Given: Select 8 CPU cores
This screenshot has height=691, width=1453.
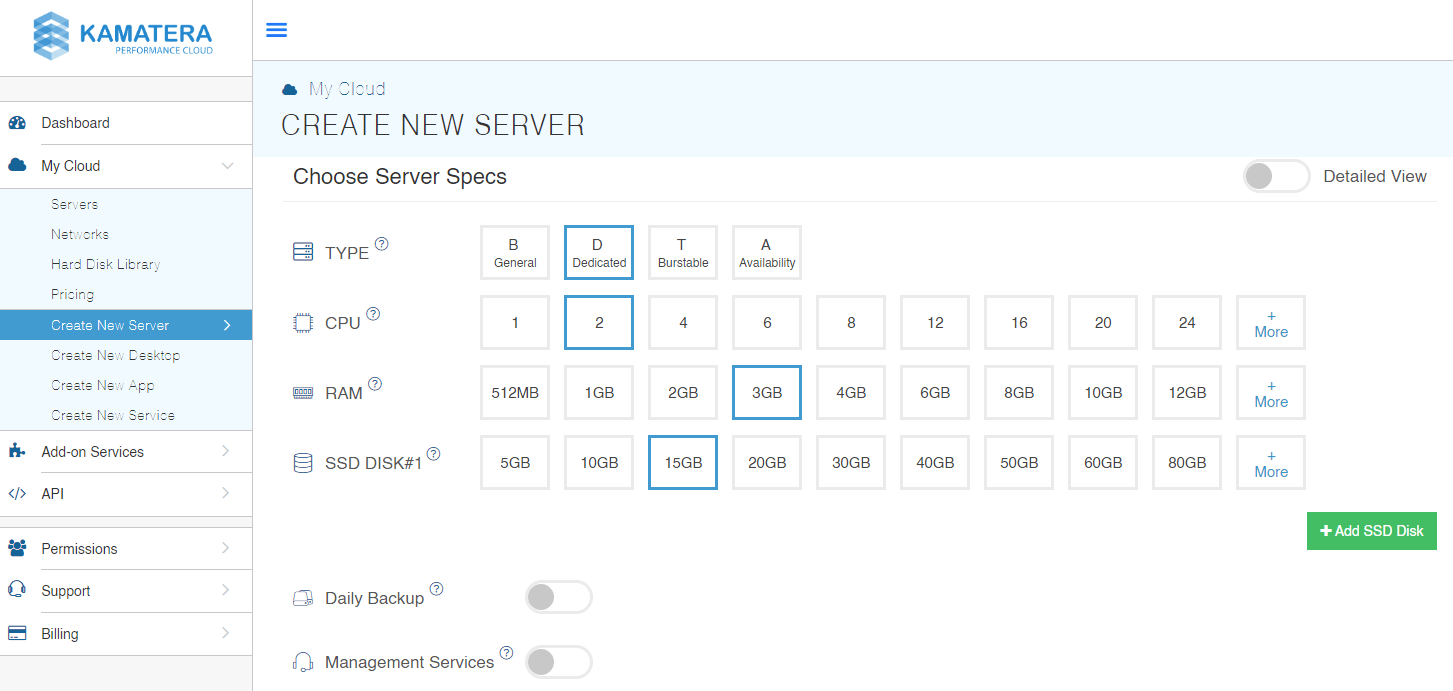Looking at the screenshot, I should click(850, 322).
